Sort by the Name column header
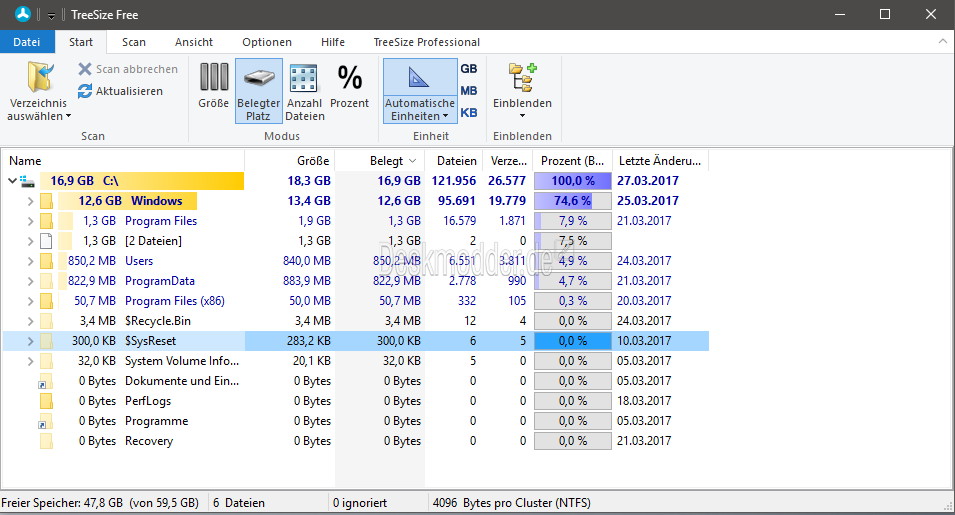 click(123, 161)
